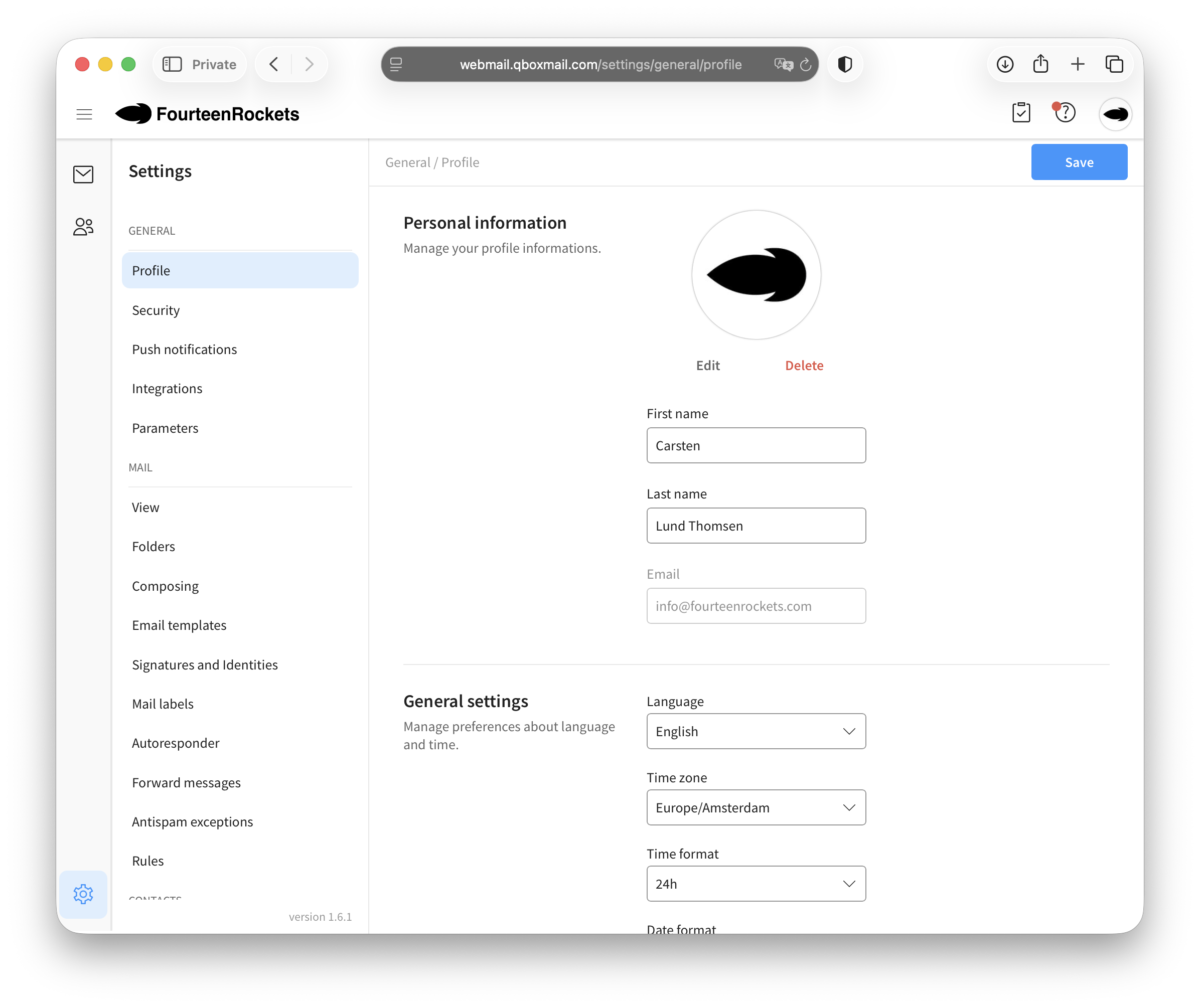Click the Private browsing label

click(x=214, y=65)
